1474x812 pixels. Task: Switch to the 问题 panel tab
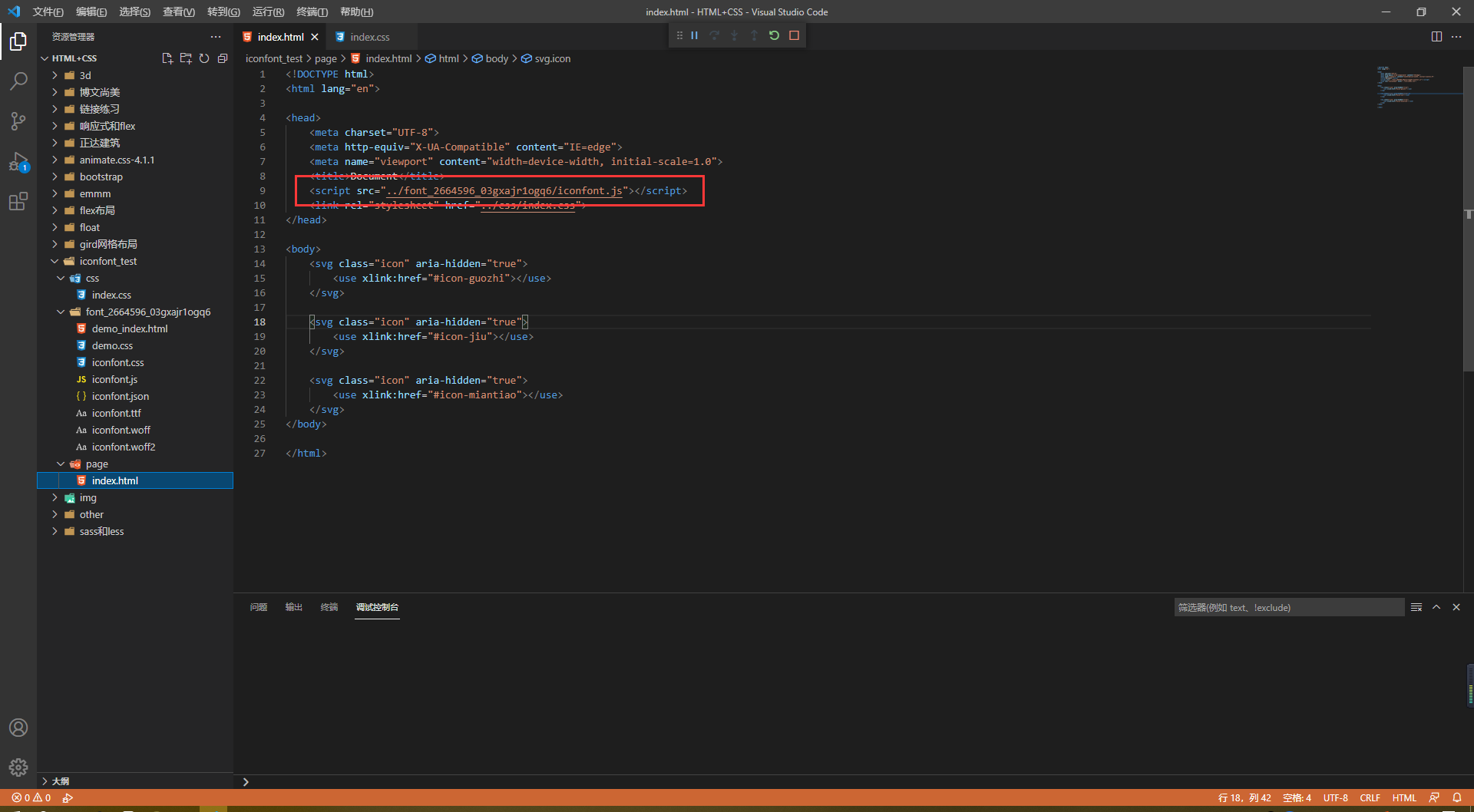coord(259,607)
